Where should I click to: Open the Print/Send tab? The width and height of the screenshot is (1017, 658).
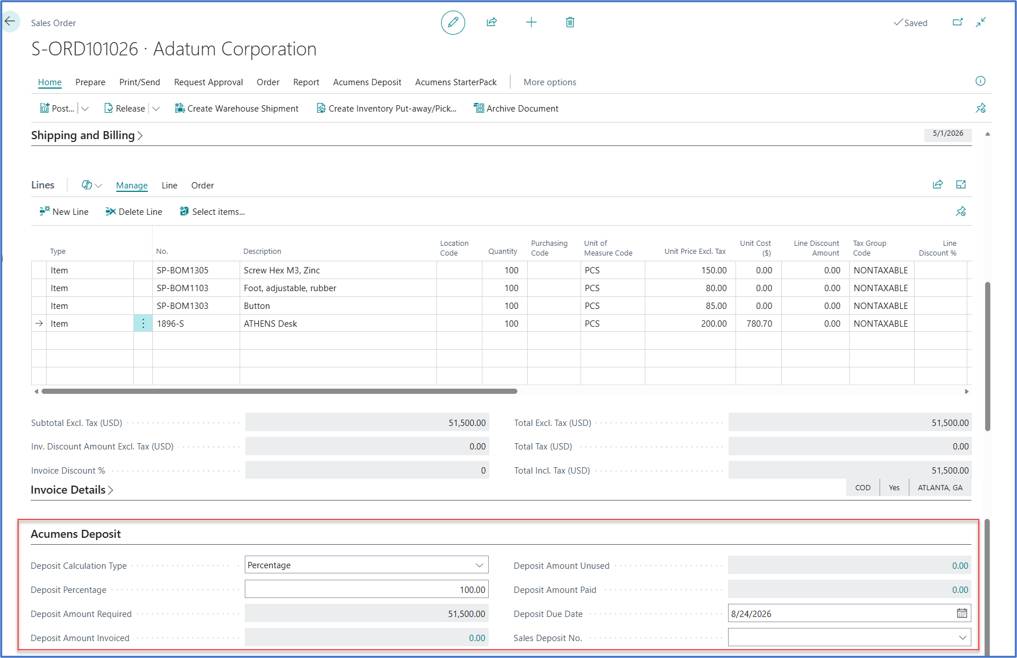pos(139,82)
